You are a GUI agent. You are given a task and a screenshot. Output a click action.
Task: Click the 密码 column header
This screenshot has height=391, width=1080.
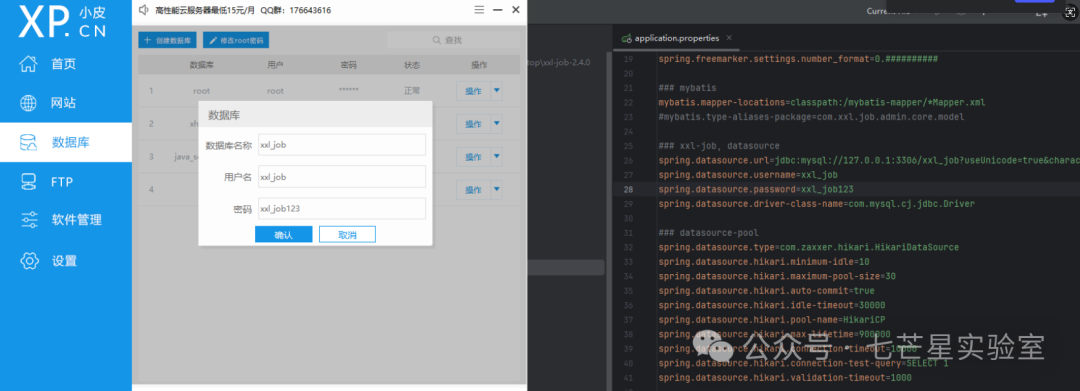[349, 65]
